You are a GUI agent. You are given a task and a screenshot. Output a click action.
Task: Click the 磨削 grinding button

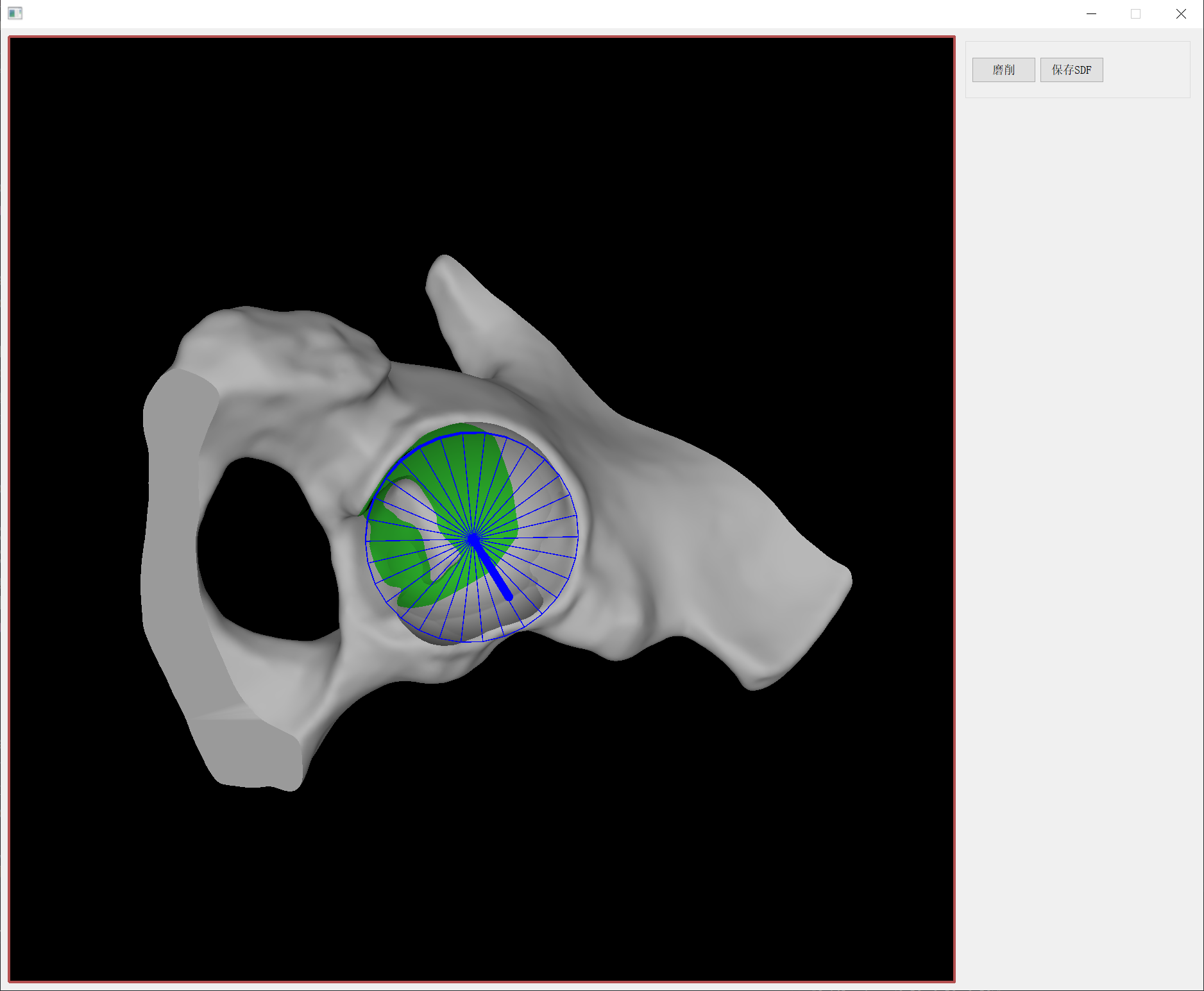click(1003, 70)
